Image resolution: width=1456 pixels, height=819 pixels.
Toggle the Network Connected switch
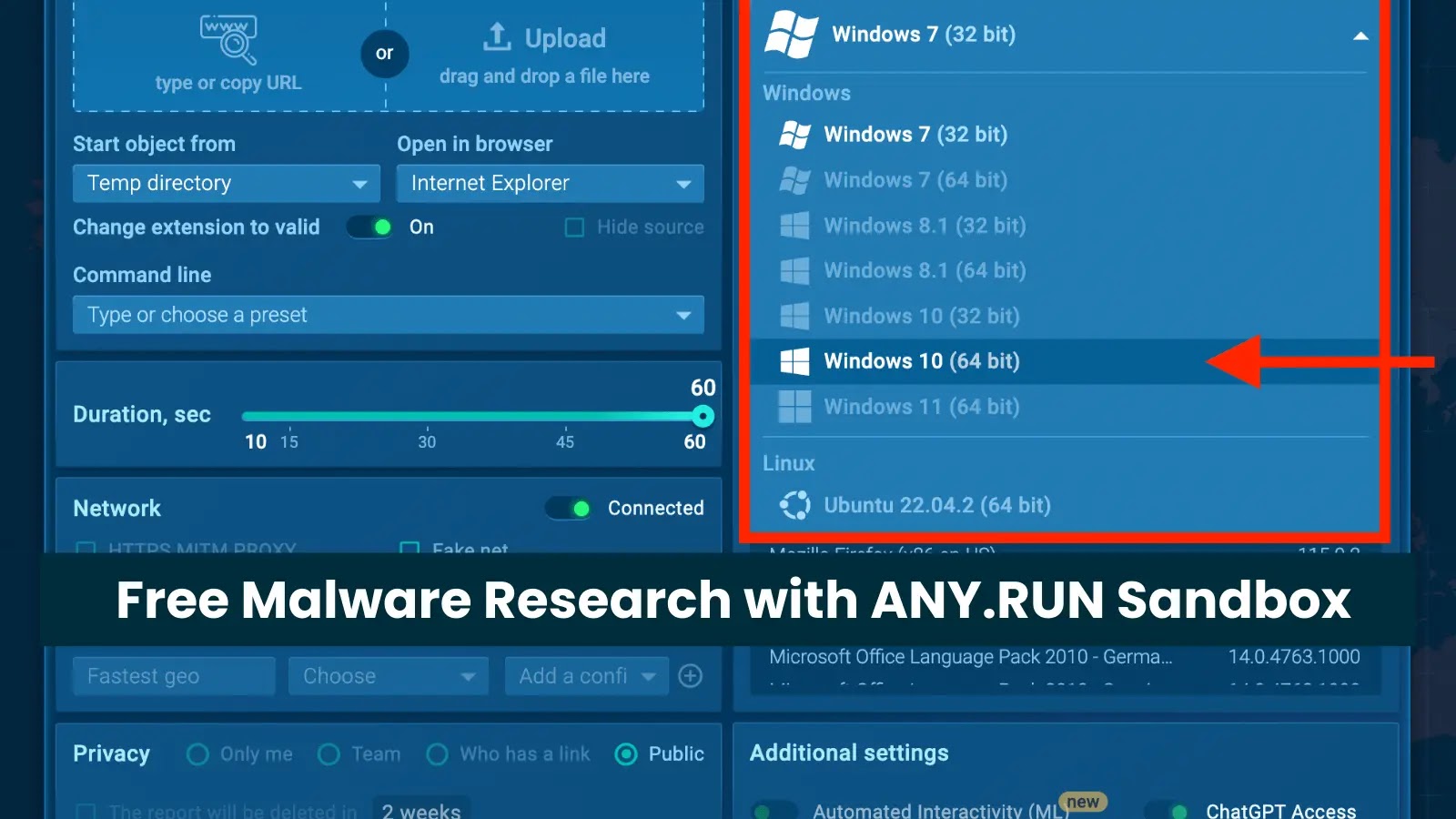568,508
